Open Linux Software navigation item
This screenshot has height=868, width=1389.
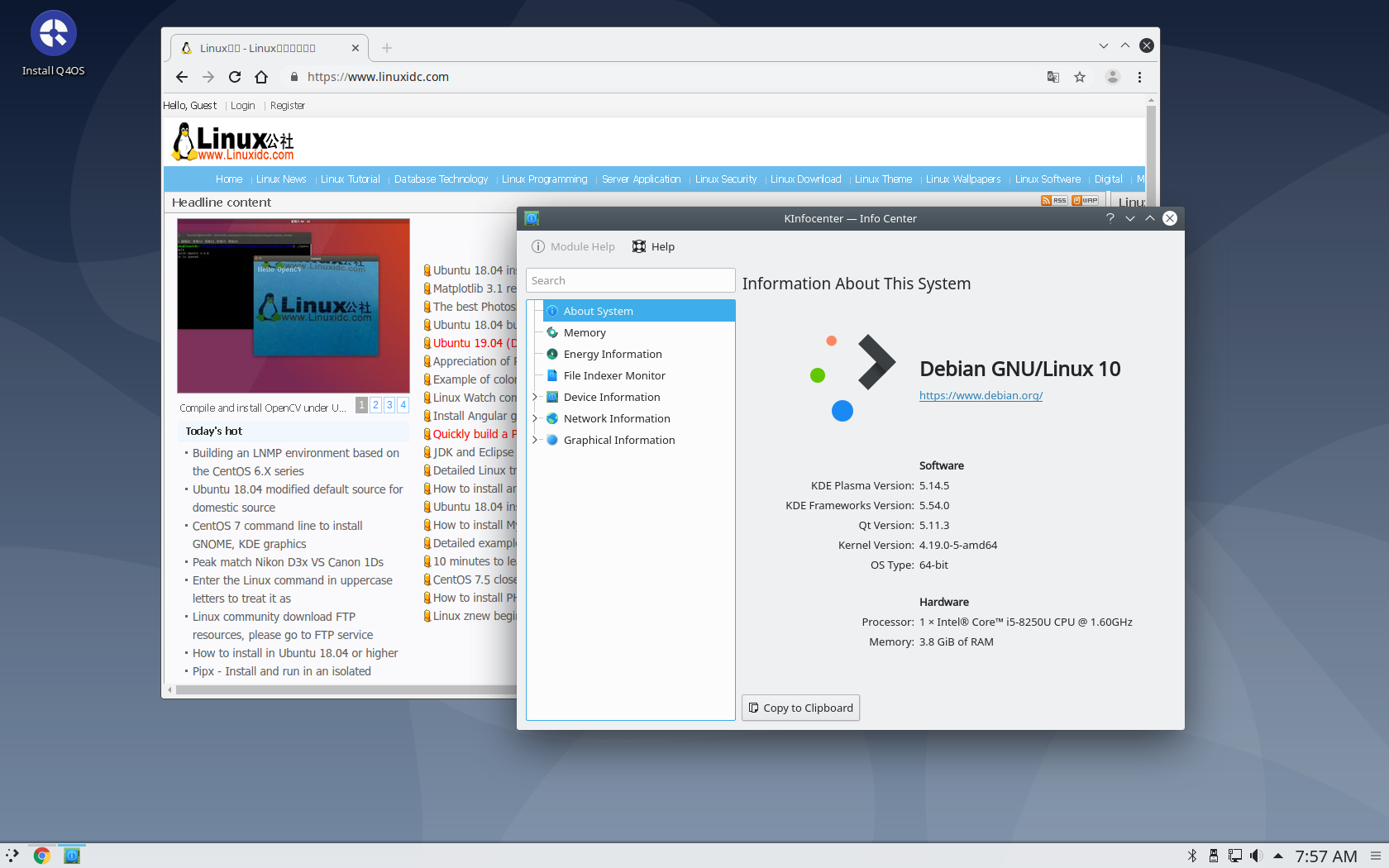(1048, 179)
